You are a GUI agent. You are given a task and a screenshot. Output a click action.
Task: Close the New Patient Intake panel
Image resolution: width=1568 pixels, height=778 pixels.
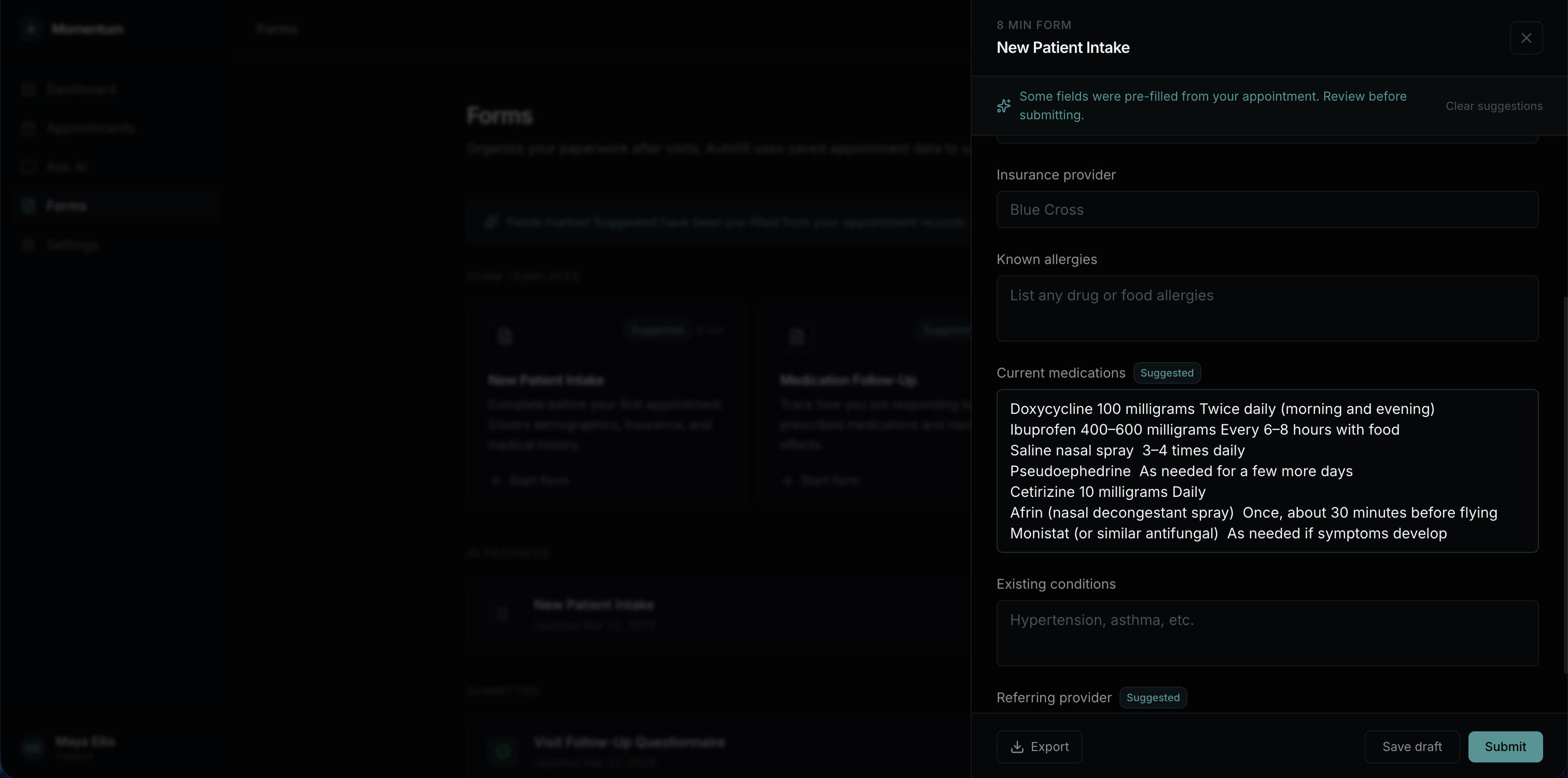(1525, 38)
